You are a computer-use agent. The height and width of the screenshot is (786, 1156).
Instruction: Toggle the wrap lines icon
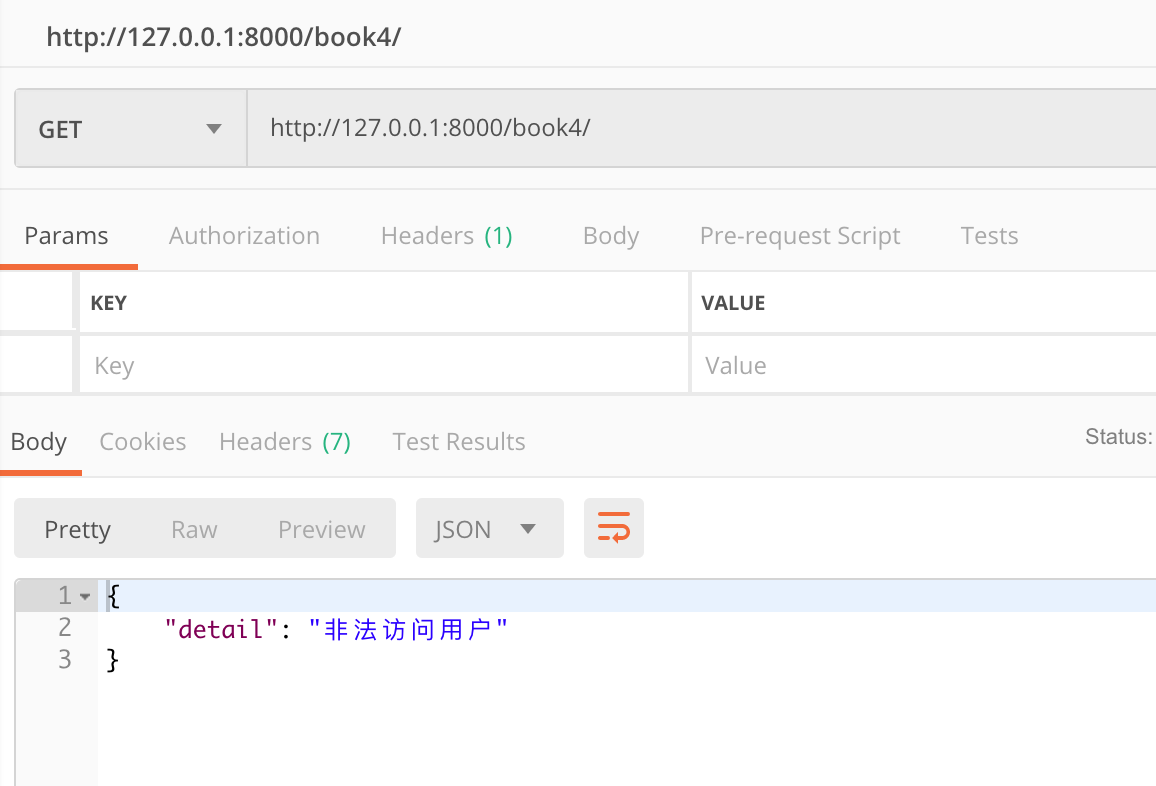tap(613, 528)
